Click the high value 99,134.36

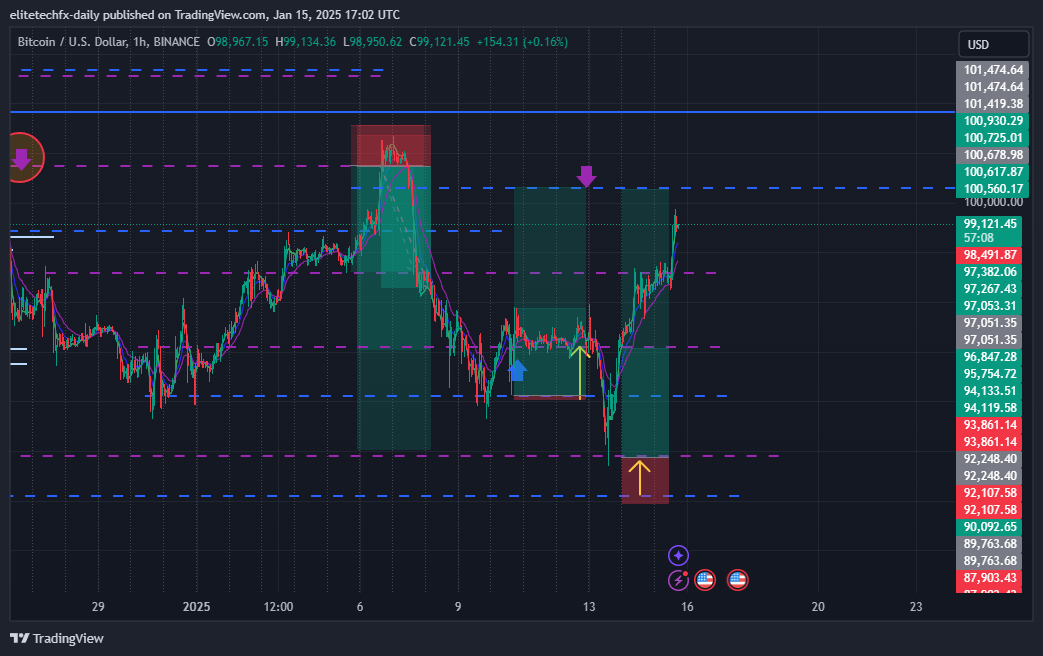309,42
